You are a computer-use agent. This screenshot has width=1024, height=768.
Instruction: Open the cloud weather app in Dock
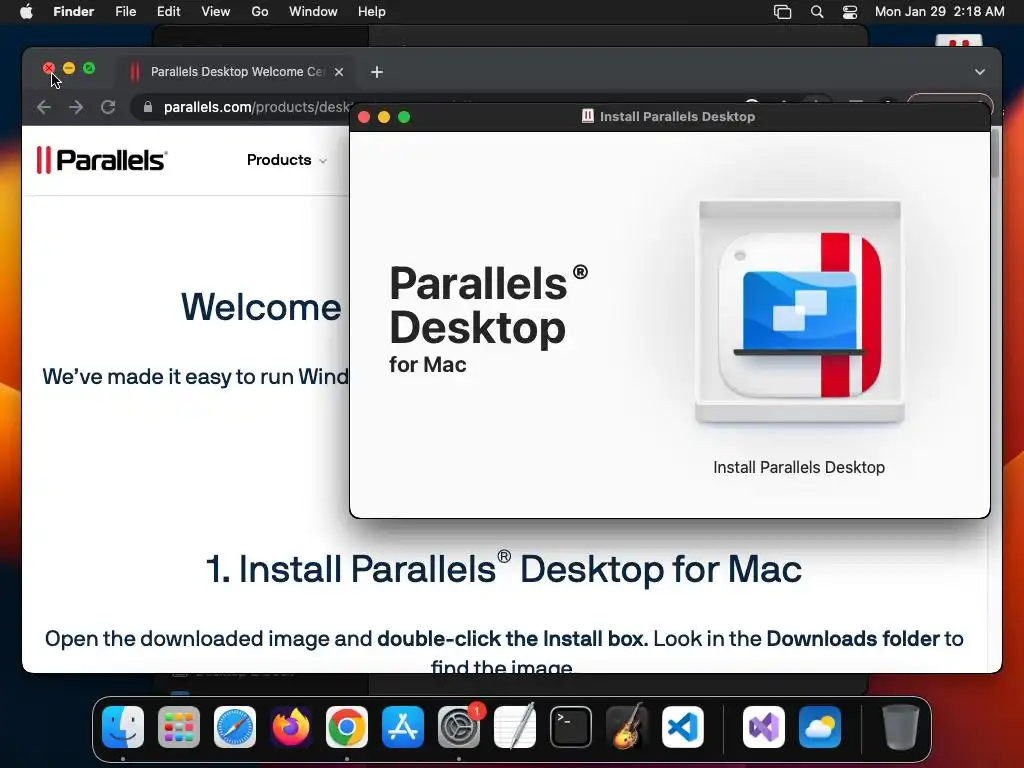click(x=820, y=727)
